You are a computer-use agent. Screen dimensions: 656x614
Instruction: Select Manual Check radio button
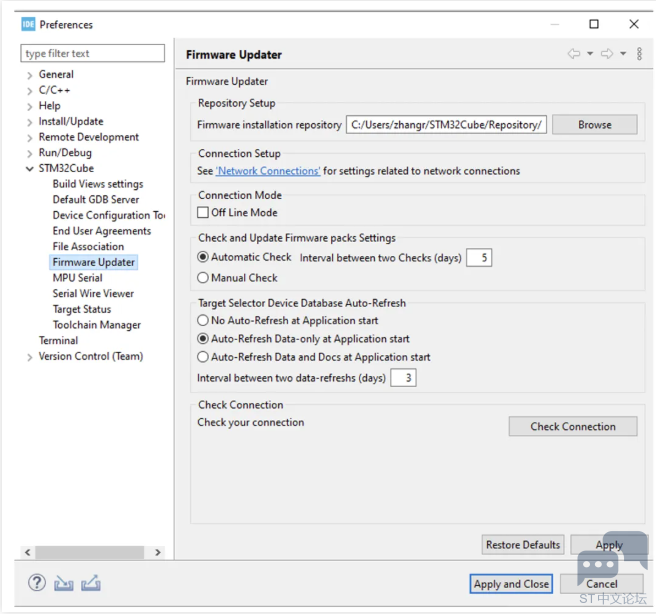point(203,277)
